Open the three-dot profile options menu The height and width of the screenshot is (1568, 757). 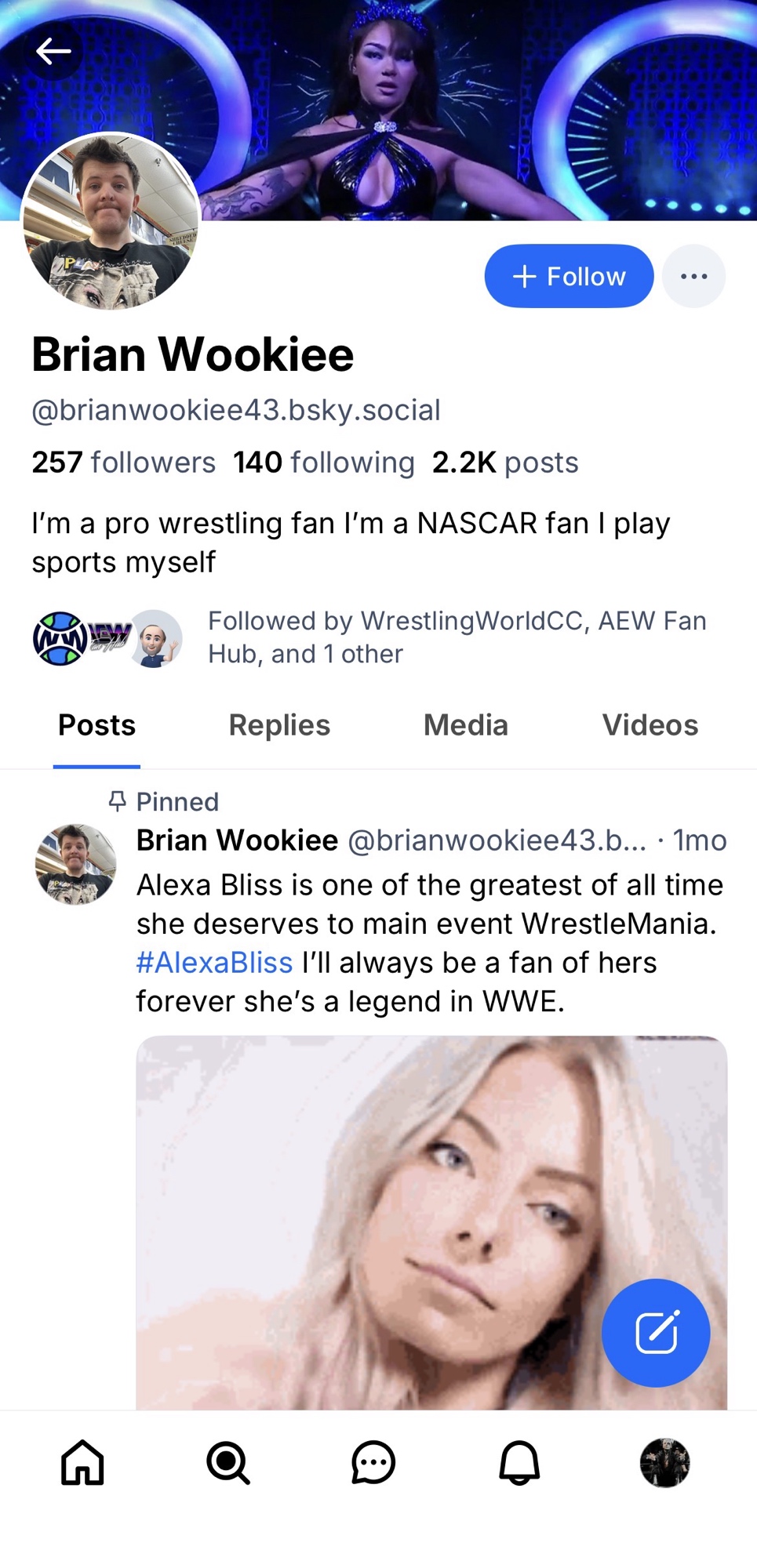(693, 276)
